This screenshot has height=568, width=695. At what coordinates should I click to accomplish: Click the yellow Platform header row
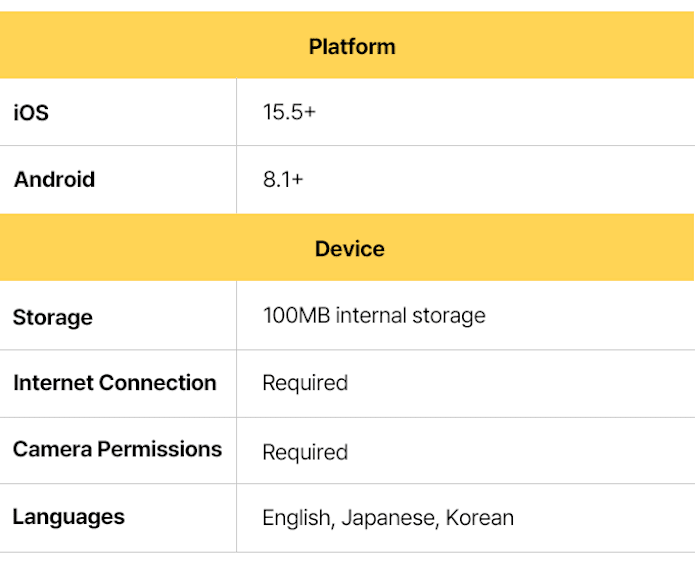tap(351, 47)
